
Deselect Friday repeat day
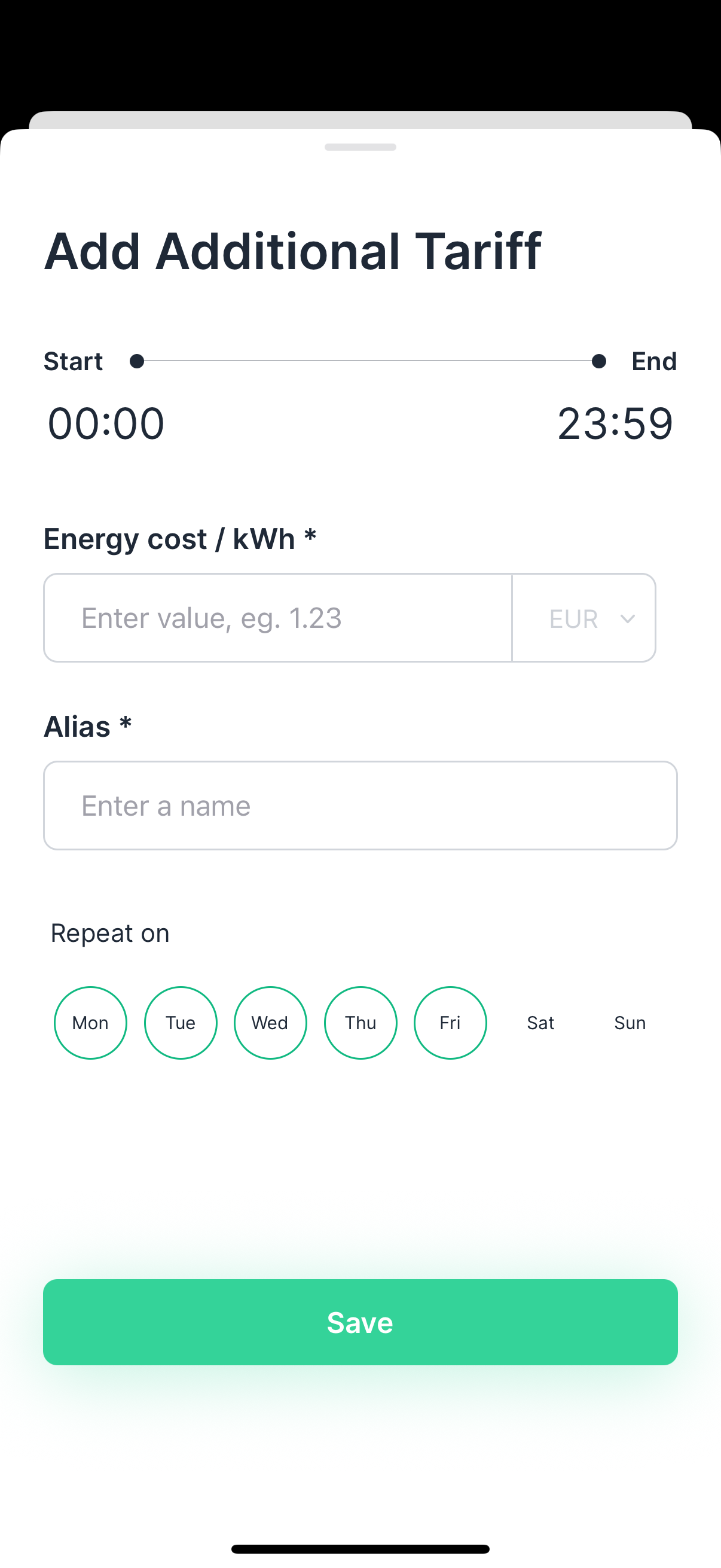(450, 1023)
